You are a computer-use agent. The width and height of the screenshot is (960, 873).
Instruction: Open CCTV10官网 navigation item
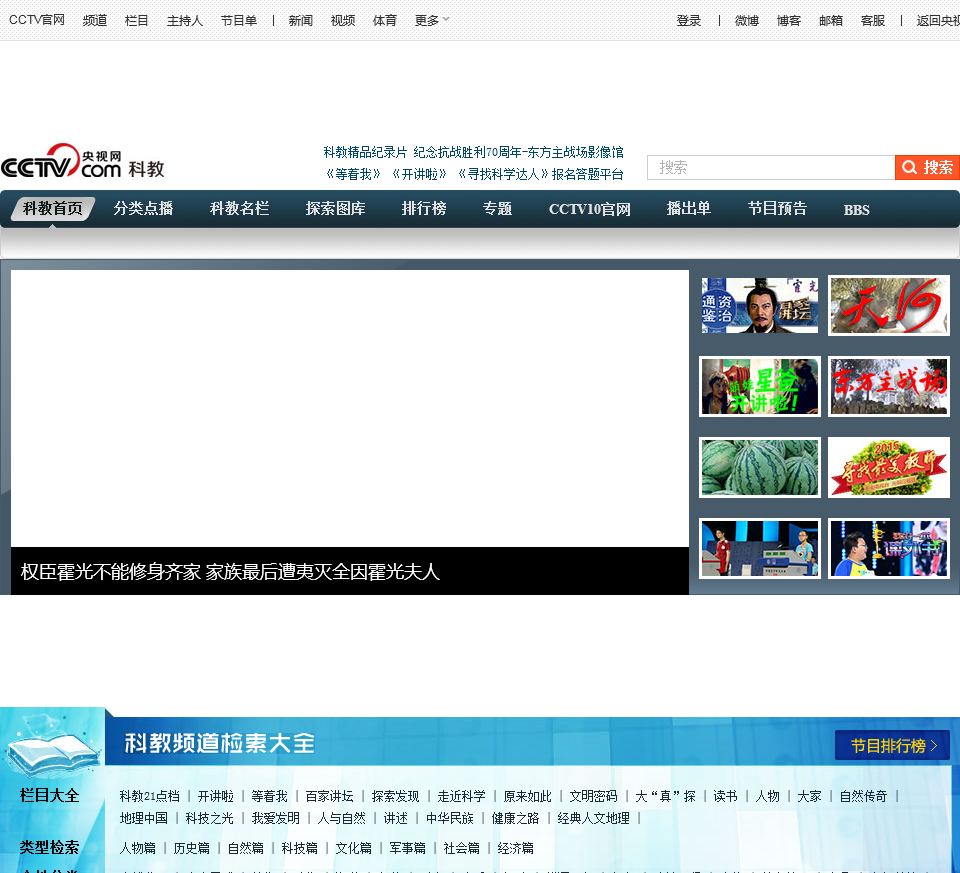coord(590,209)
